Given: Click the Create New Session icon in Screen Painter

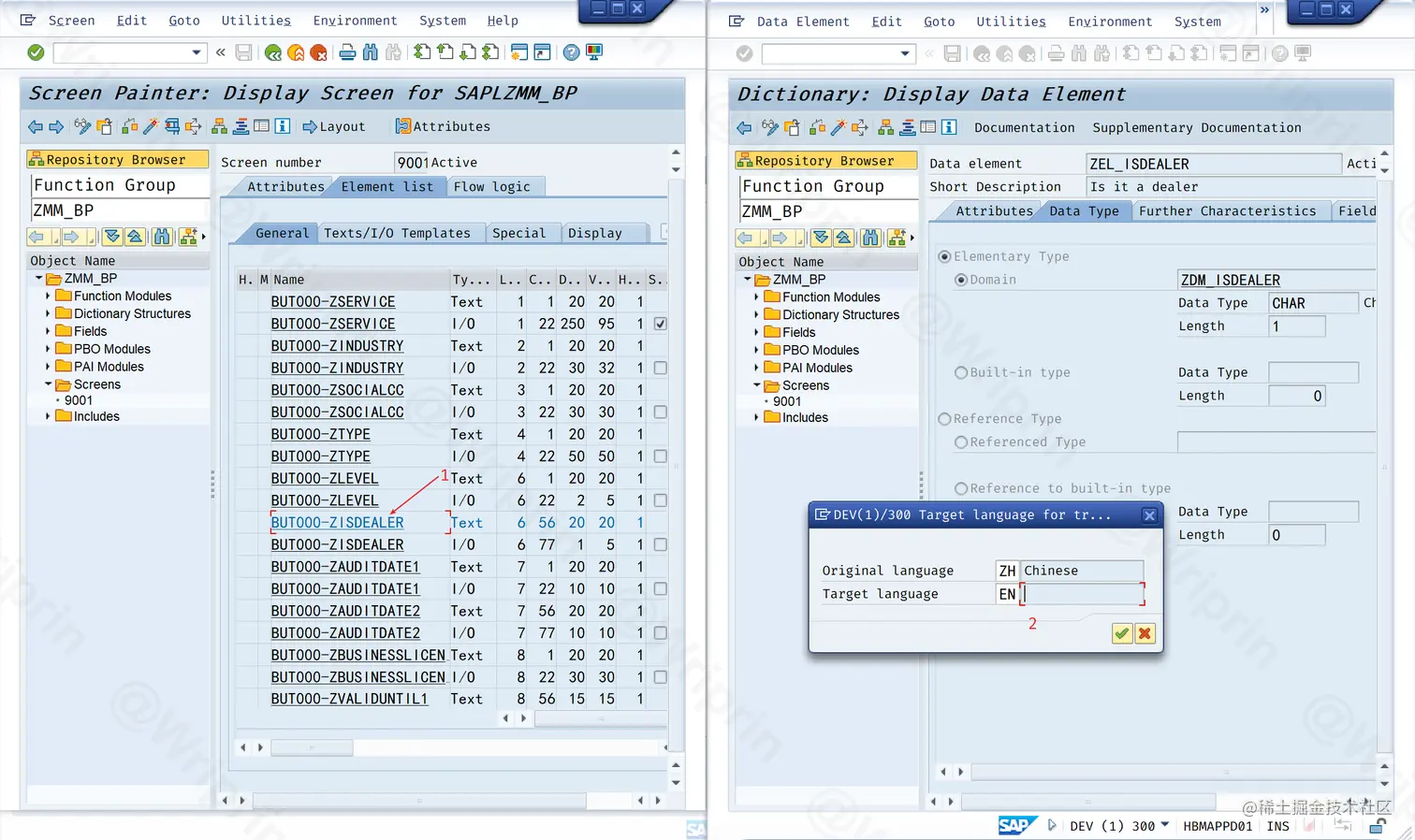Looking at the screenshot, I should pos(519,52).
